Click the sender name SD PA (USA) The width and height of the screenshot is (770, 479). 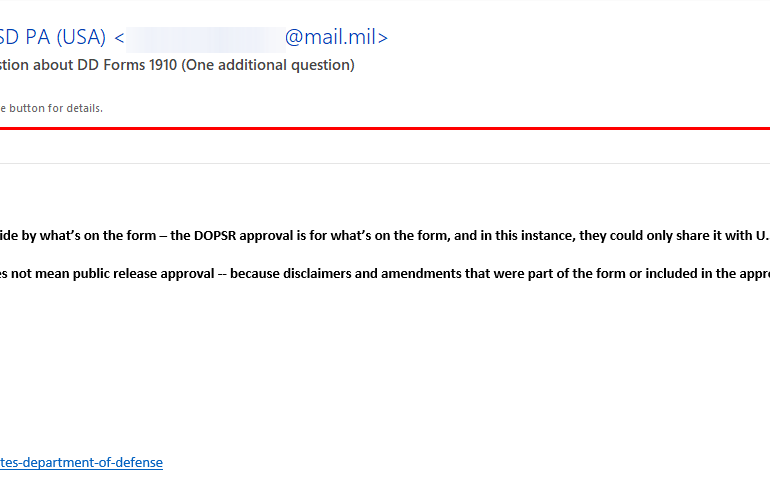[52, 38]
